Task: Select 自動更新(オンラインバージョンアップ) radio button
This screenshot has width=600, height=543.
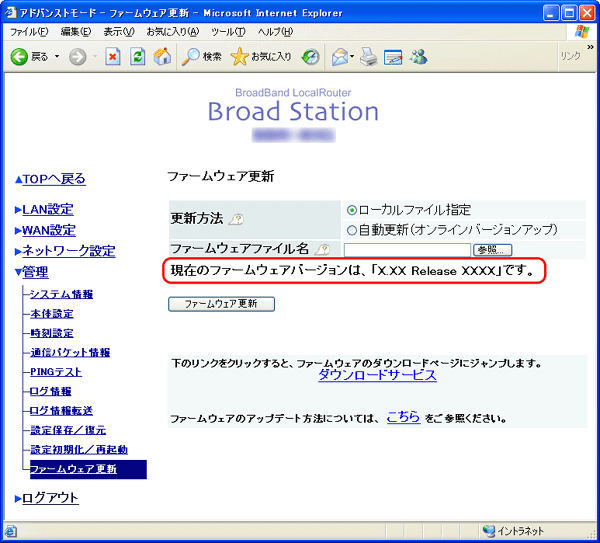Action: (x=351, y=230)
